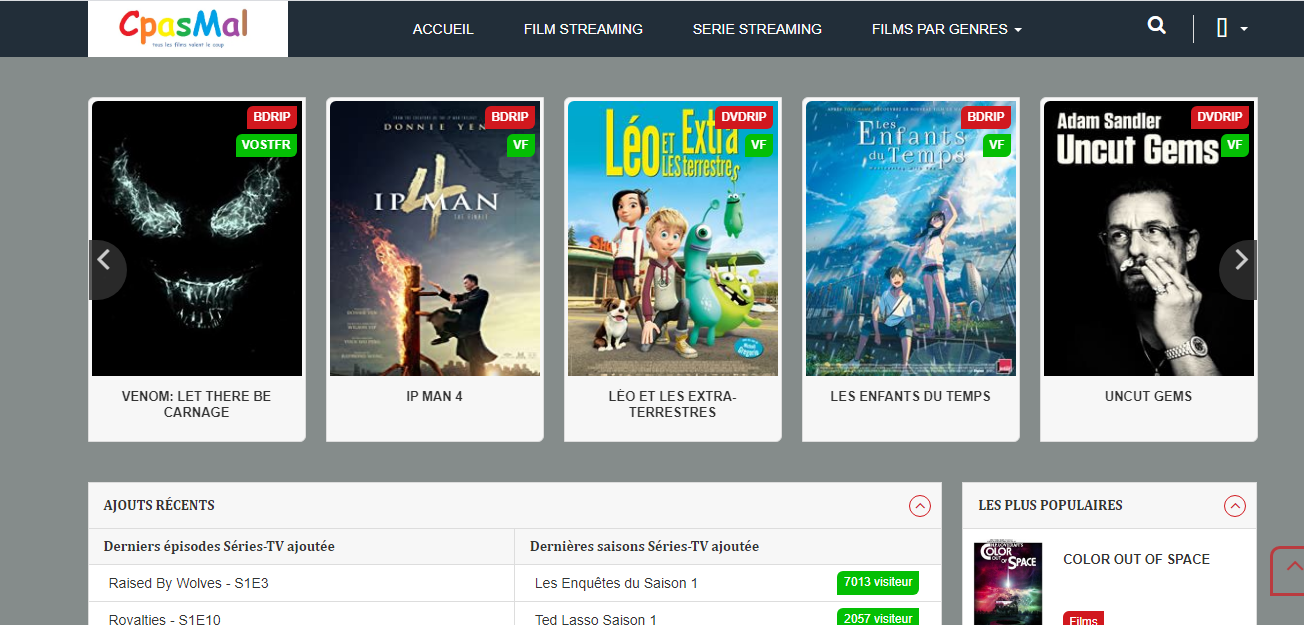Click VF badge on Uncut Gems card
Screen dimensions: 1304x625
pos(1234,145)
